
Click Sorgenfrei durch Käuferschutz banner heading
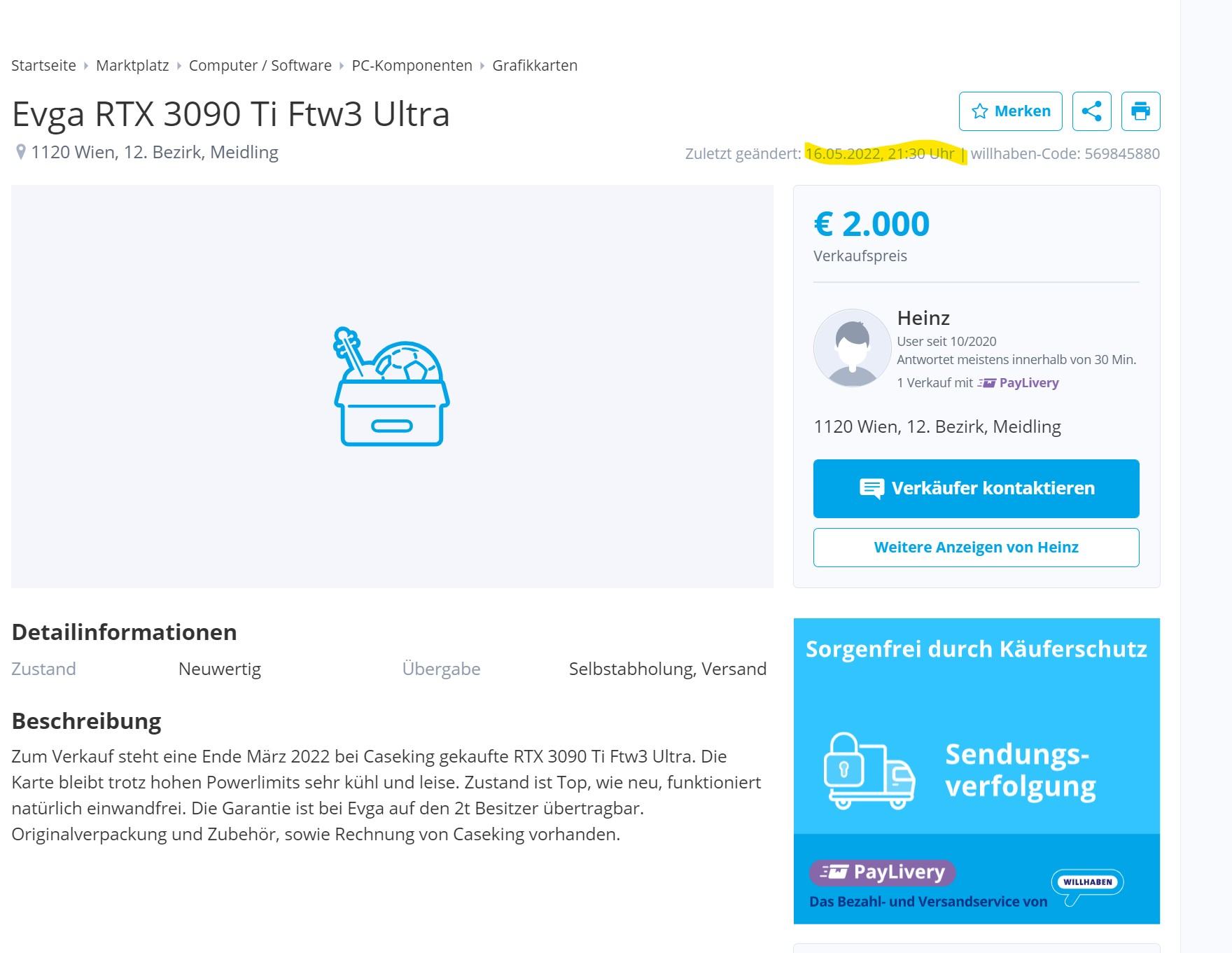click(976, 649)
